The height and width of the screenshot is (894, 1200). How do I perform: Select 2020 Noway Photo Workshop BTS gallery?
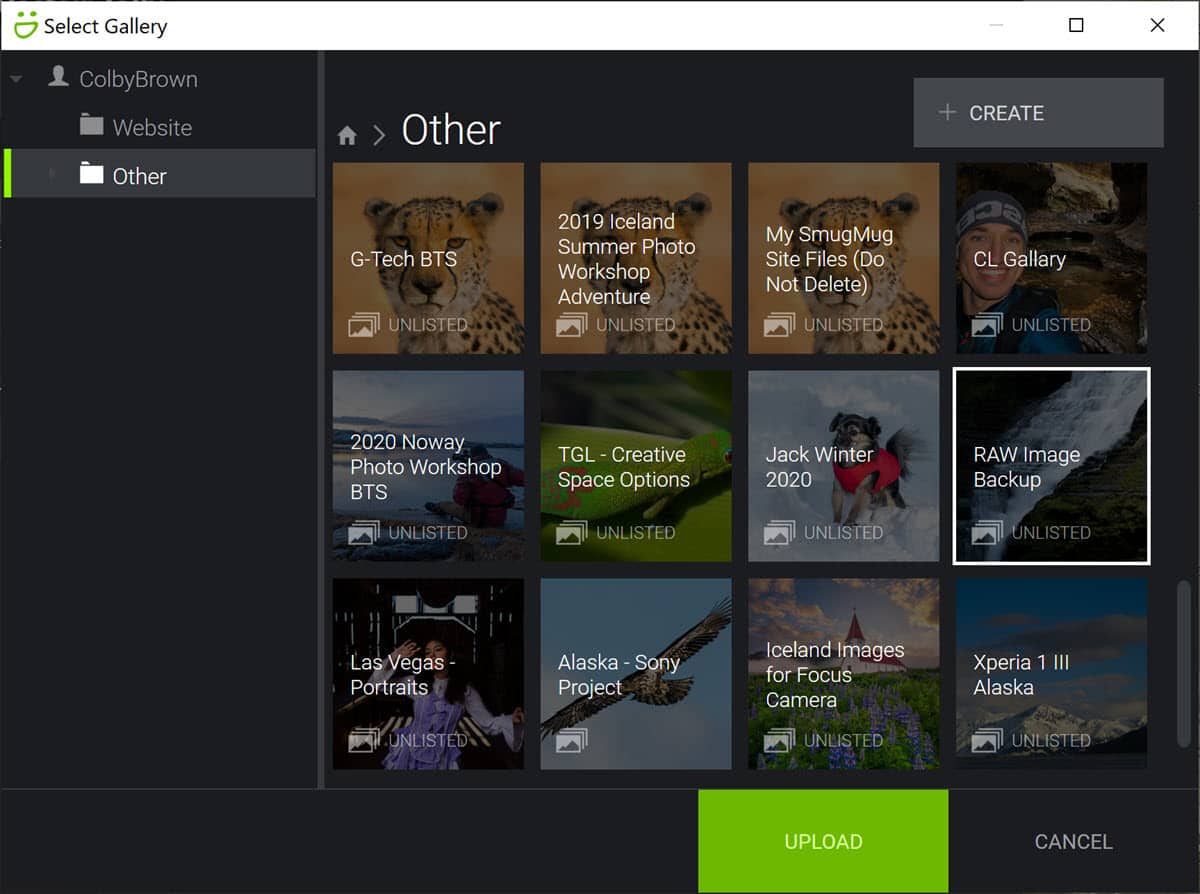[x=428, y=466]
